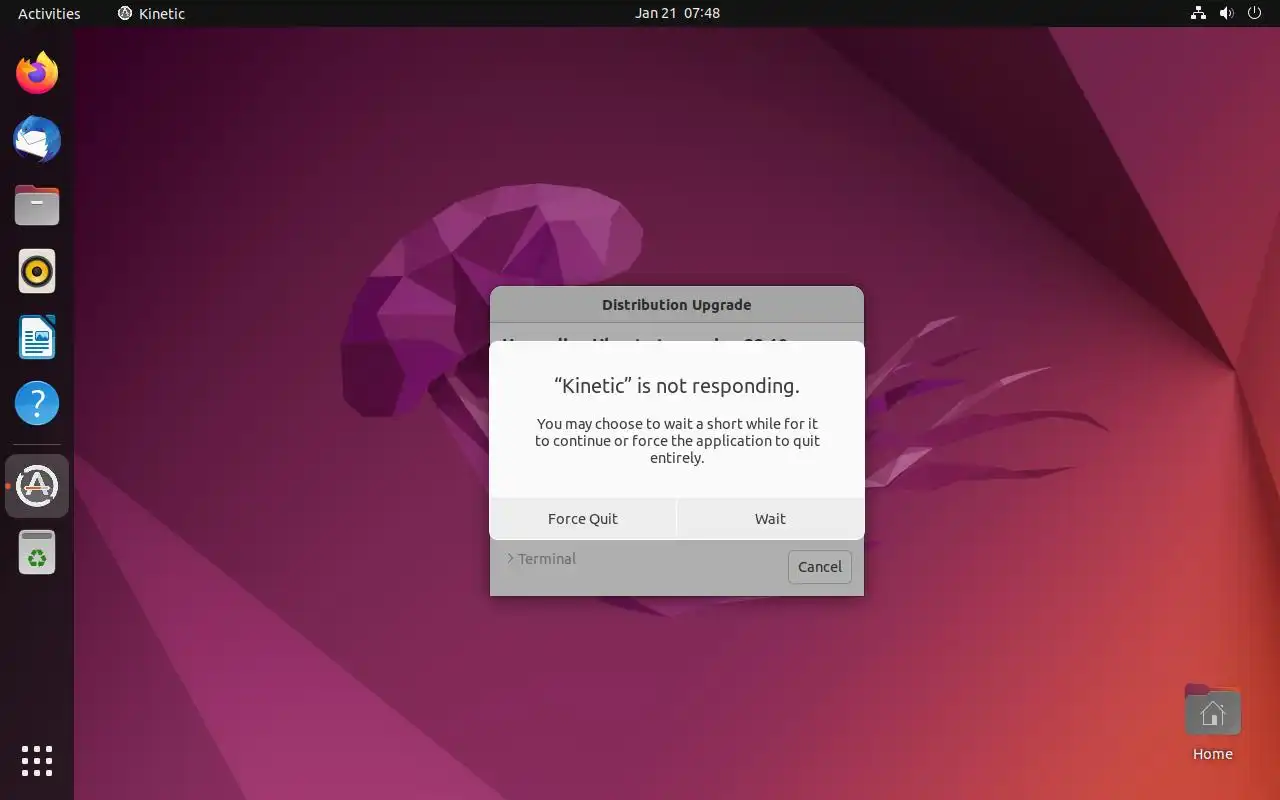Open the Files manager dock icon
Image resolution: width=1280 pixels, height=800 pixels.
37,205
